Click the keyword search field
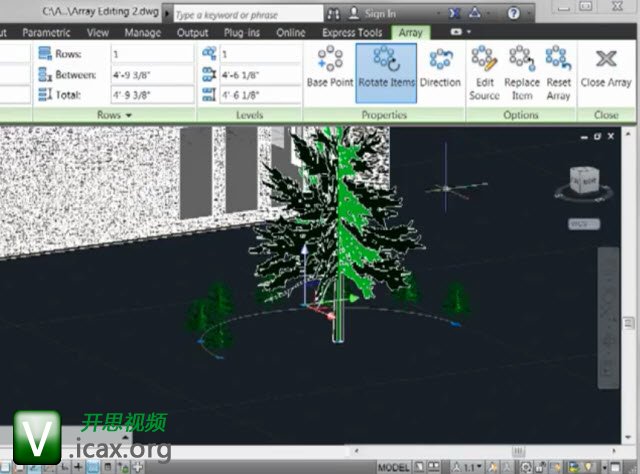Viewport: 640px width, 474px height. click(248, 14)
